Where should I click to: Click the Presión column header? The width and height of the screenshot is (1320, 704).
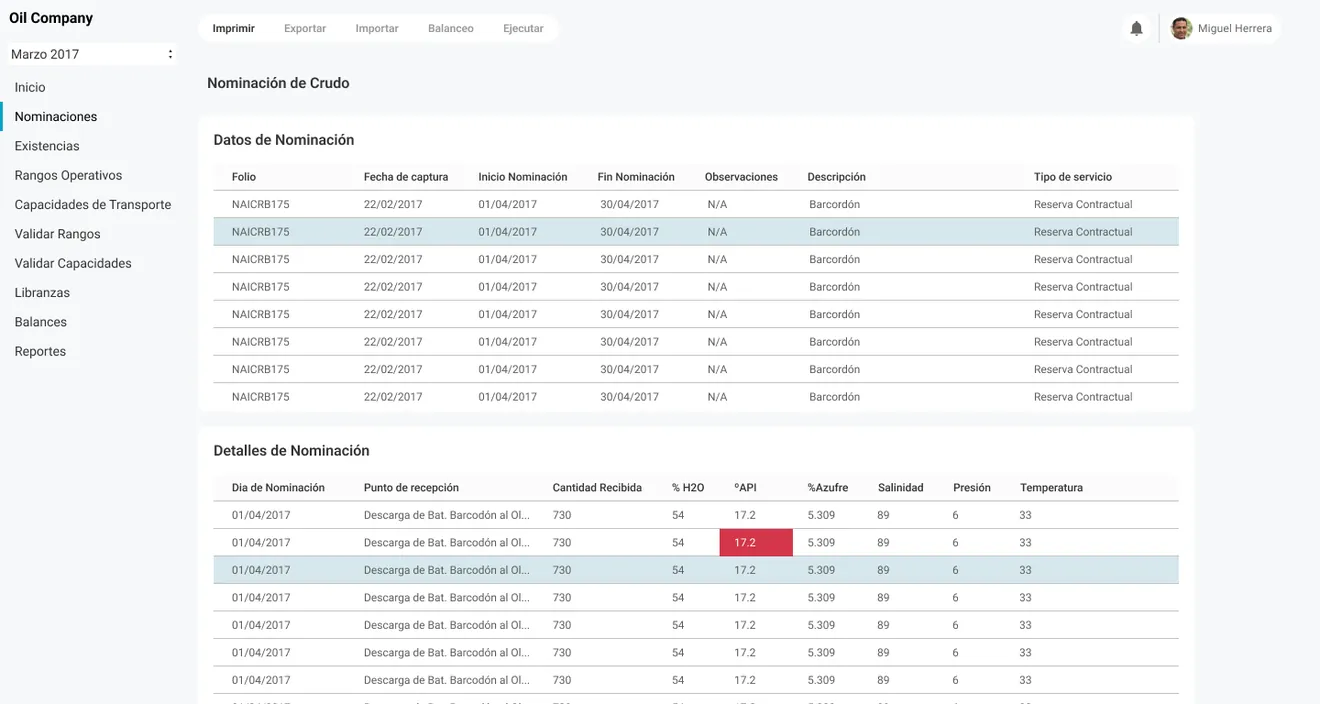click(x=972, y=488)
